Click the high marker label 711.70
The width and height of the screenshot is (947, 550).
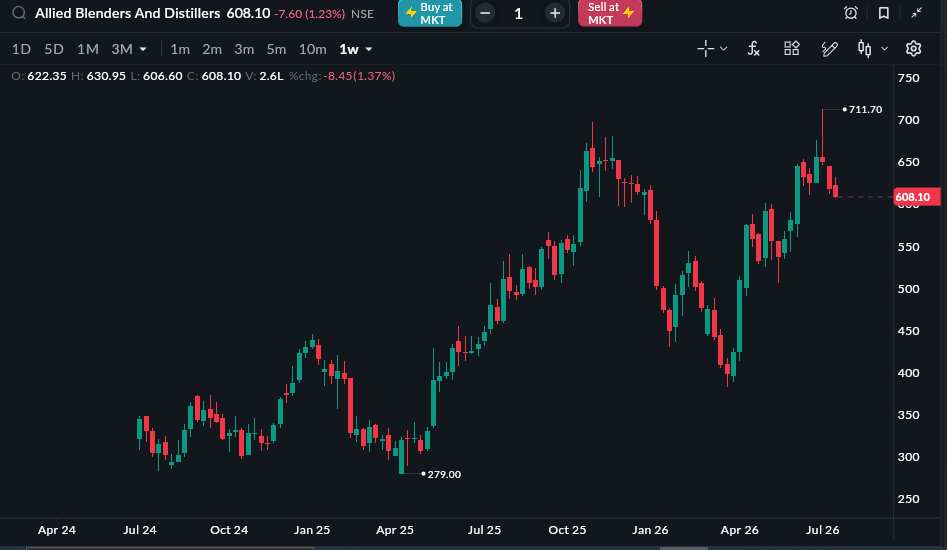(x=865, y=109)
